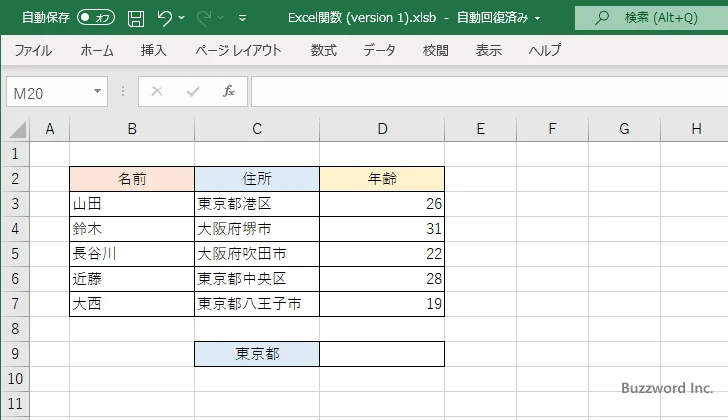Select cell containing 大西
The width and height of the screenshot is (728, 420).
tap(132, 304)
